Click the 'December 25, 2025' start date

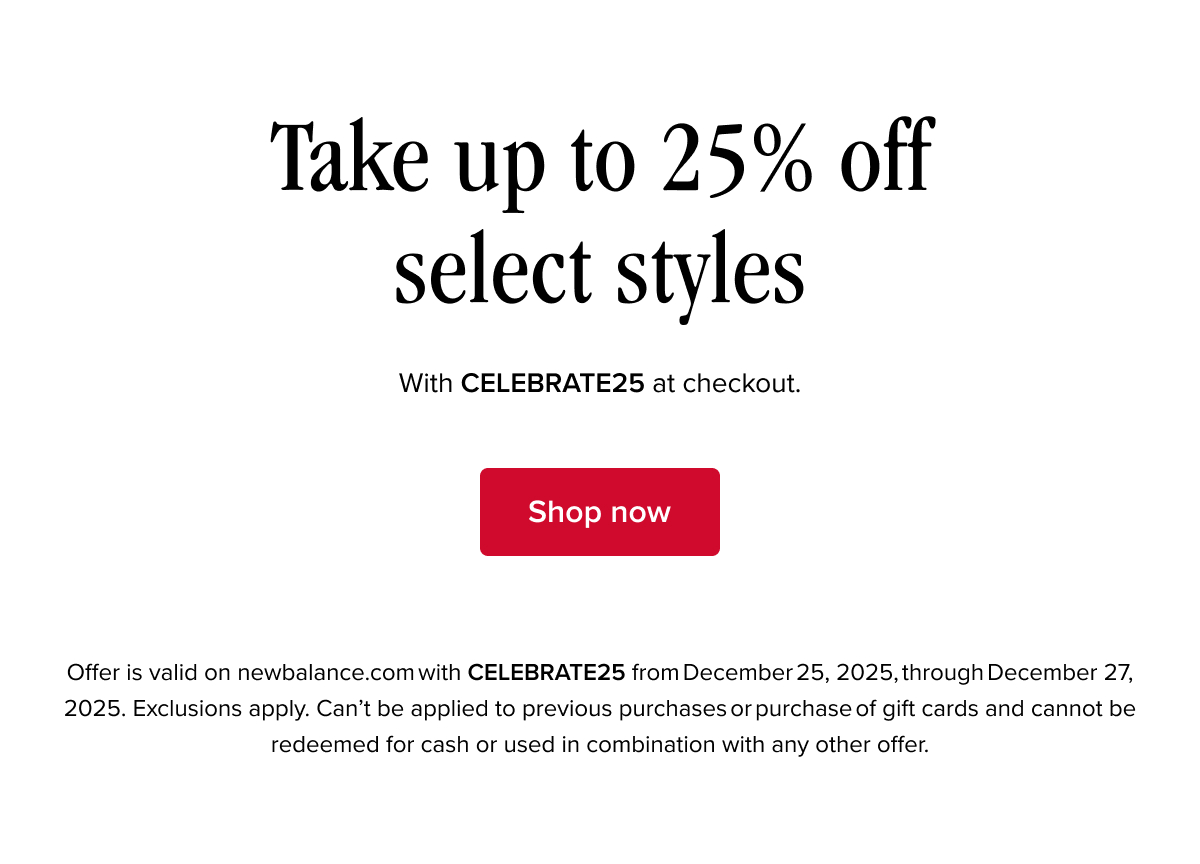pyautogui.click(x=789, y=673)
